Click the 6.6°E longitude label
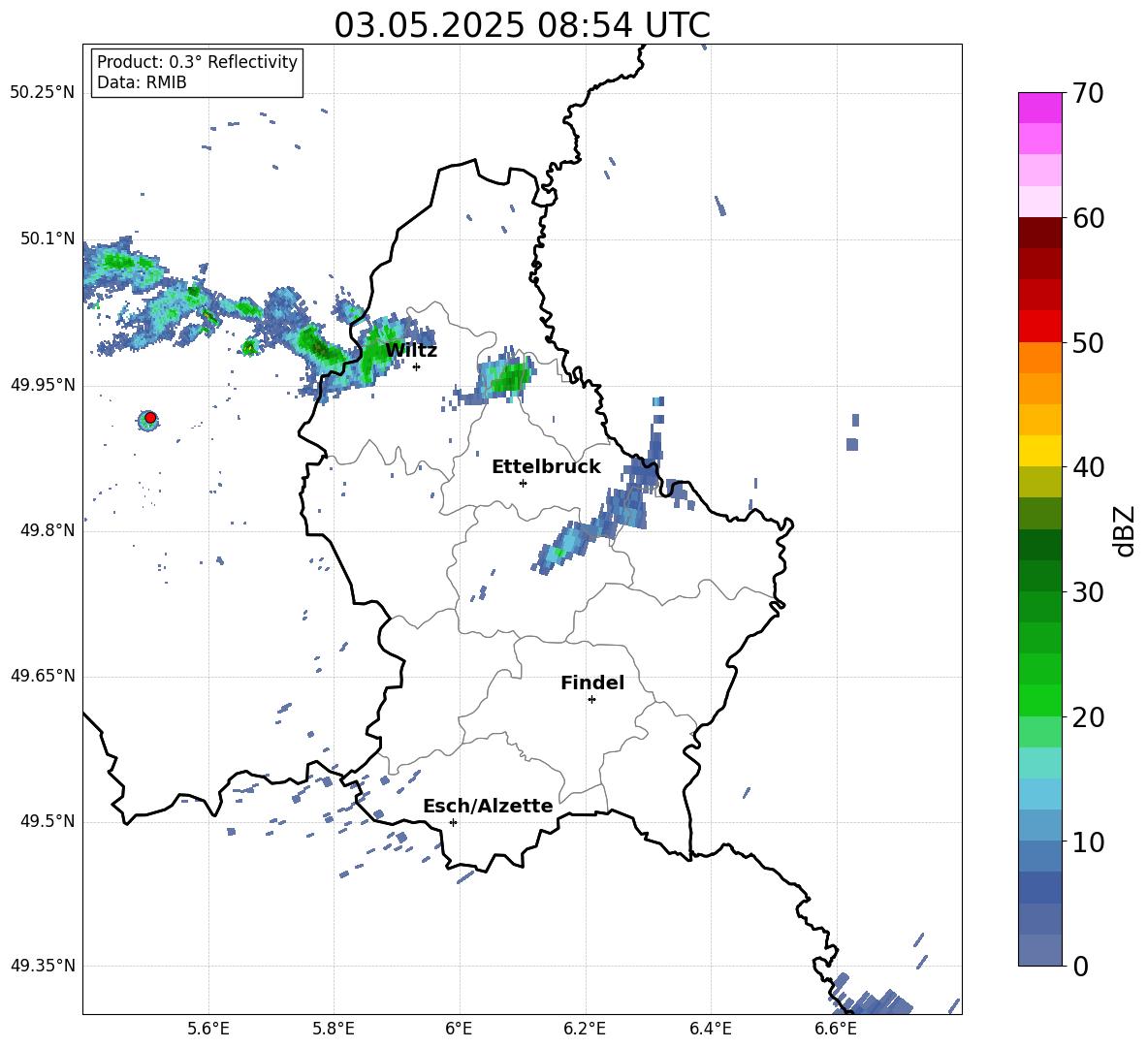Viewport: 1148px width, 1048px height. 836,1029
